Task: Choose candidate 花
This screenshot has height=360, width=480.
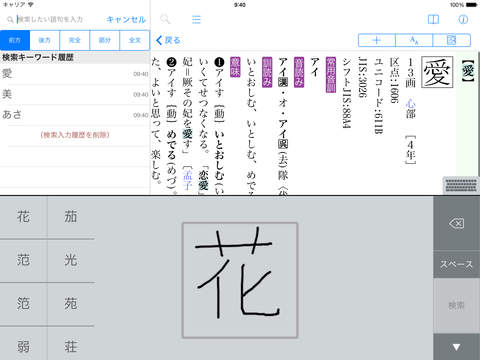Action: [x=23, y=217]
